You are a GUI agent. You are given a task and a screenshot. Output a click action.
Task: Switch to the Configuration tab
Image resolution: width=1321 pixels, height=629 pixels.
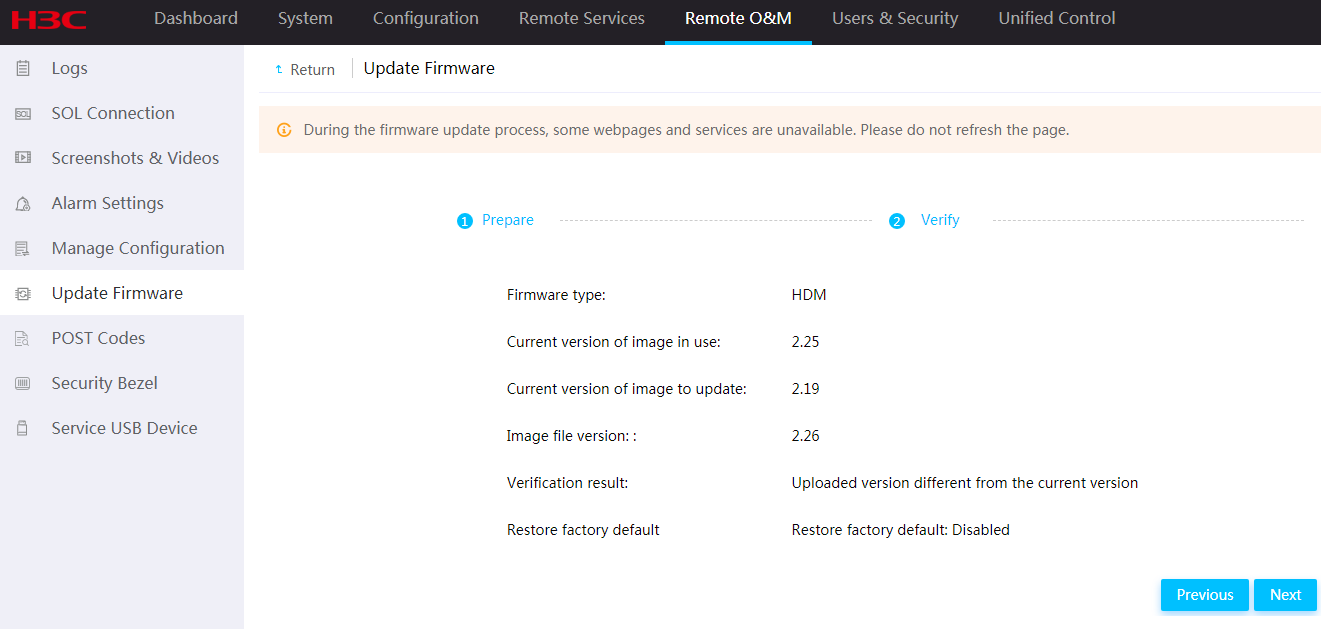pyautogui.click(x=426, y=18)
